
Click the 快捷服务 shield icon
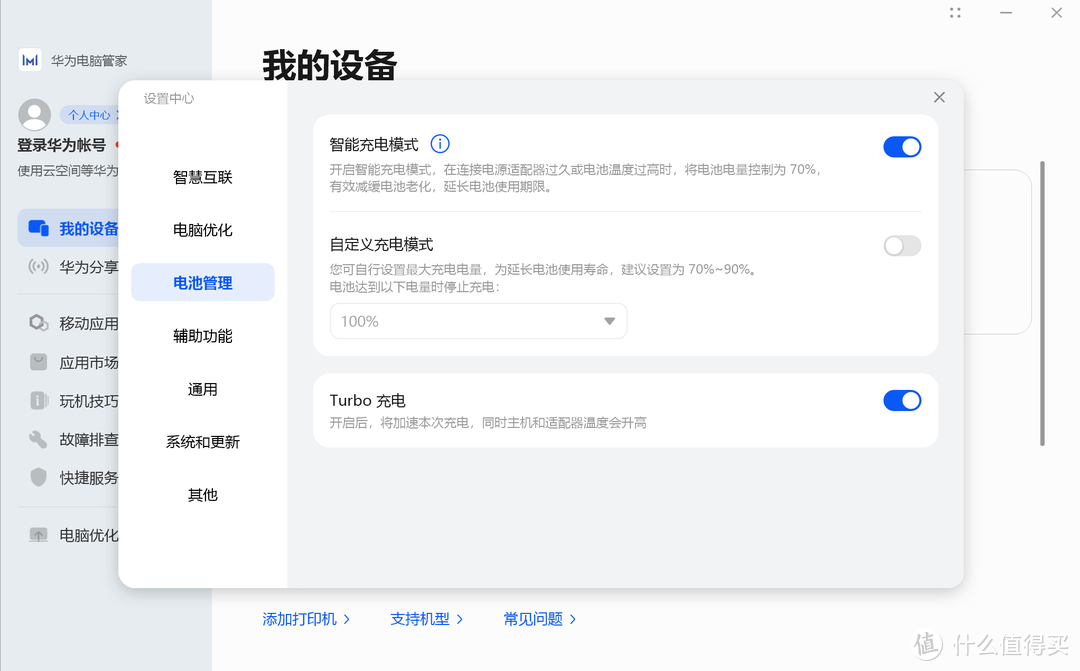tap(39, 477)
